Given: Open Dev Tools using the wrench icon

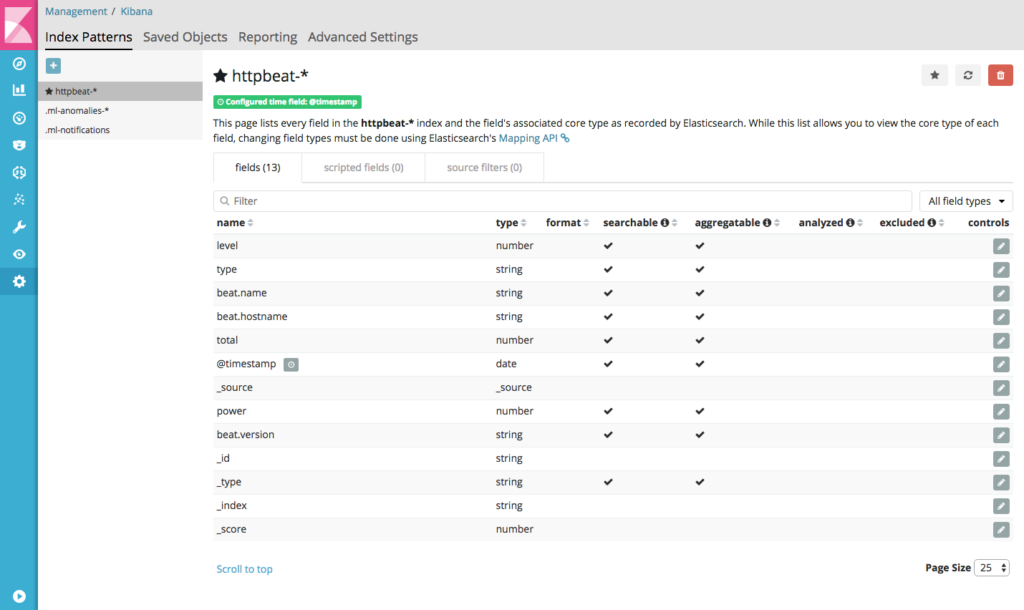Looking at the screenshot, I should pos(19,226).
